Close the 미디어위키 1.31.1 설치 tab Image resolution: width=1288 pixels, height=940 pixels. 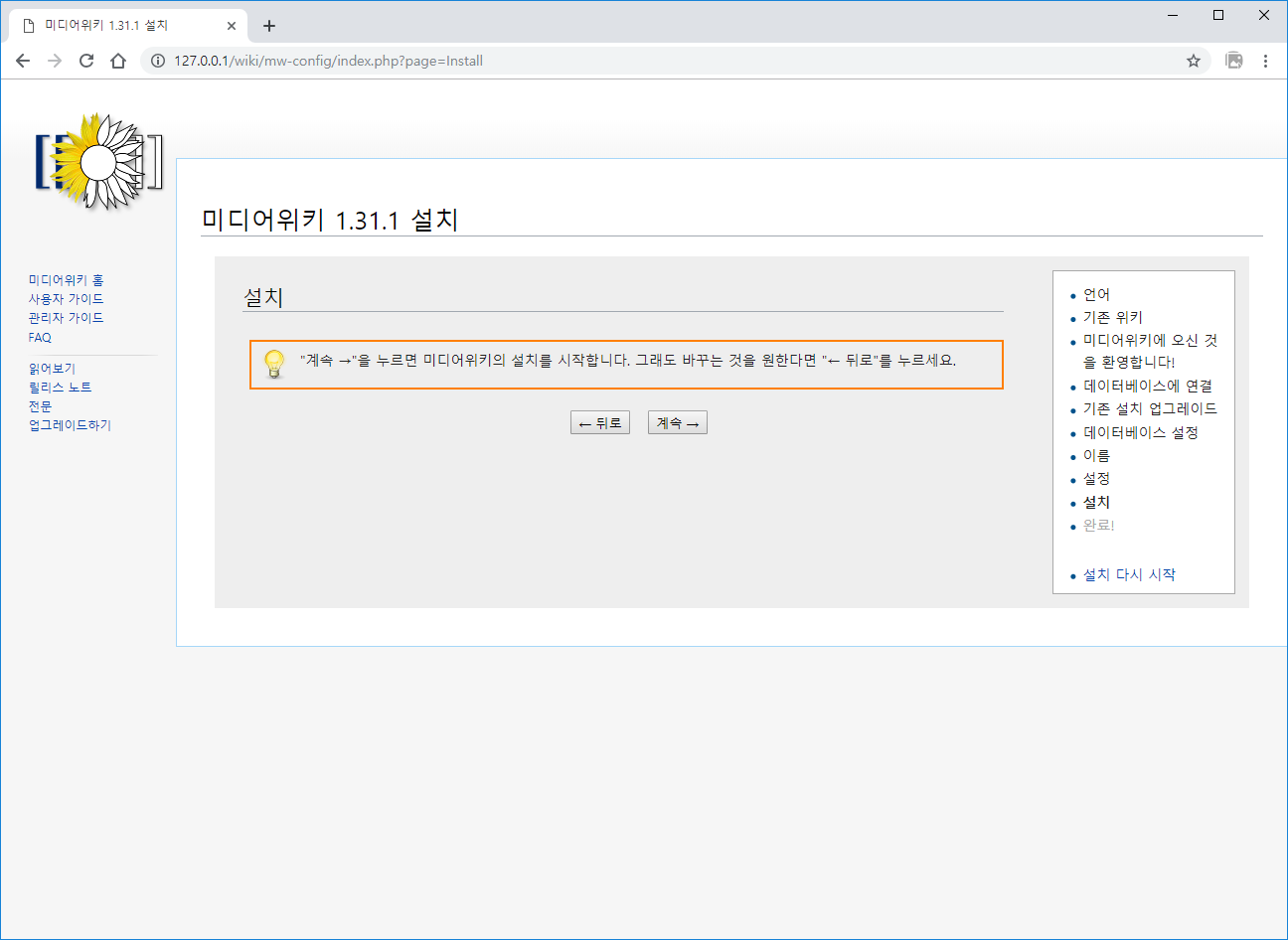coord(232,26)
